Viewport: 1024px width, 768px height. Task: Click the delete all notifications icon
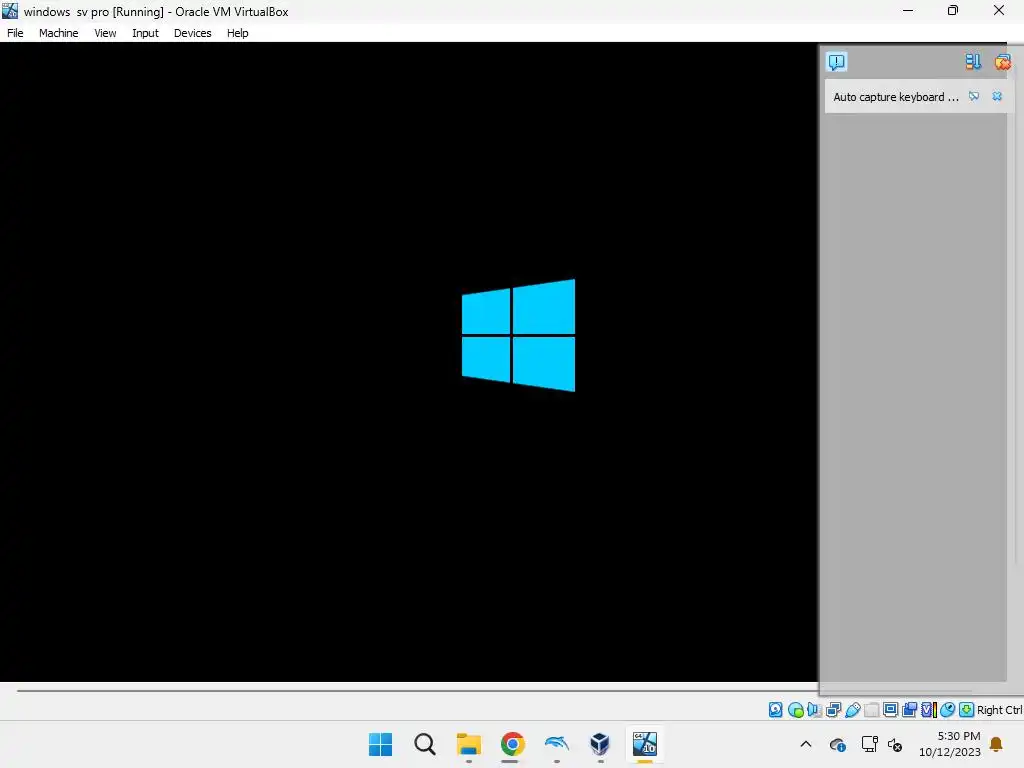coord(1002,61)
